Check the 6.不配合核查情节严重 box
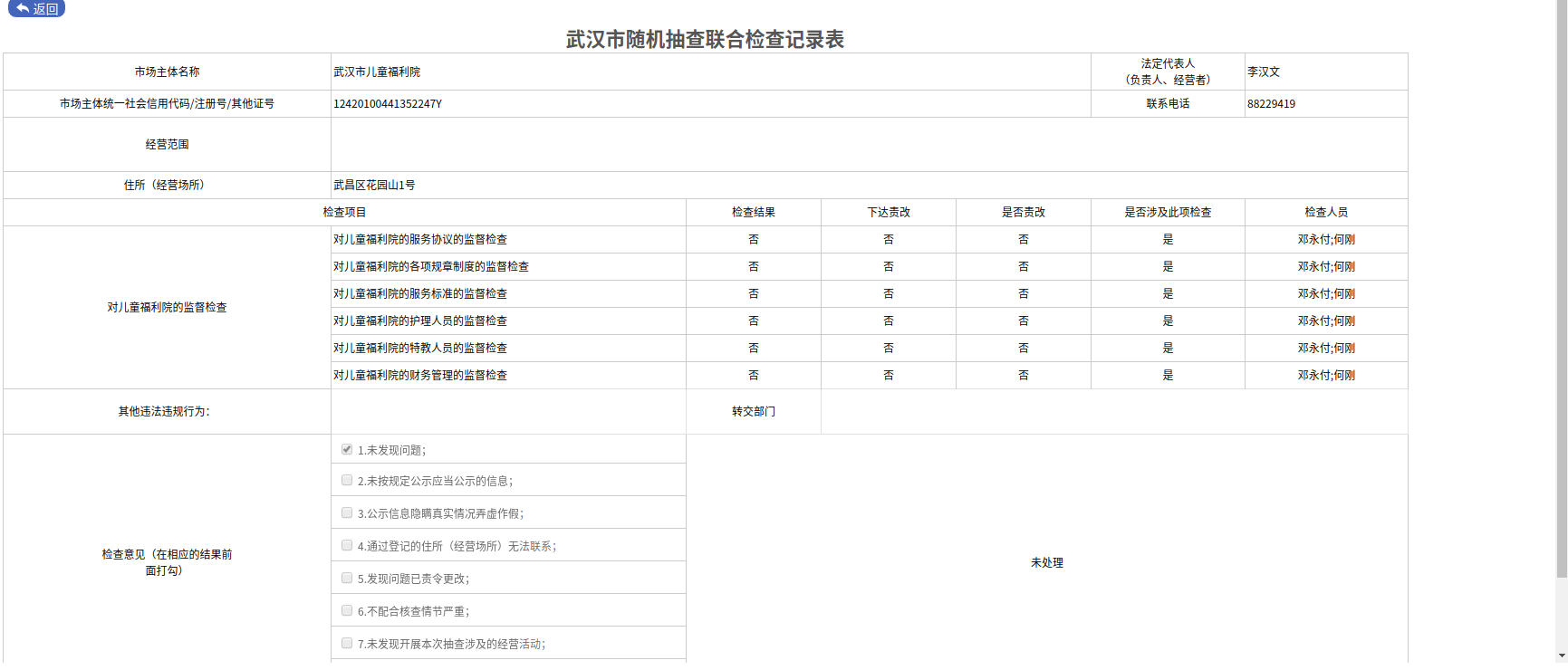 (x=347, y=610)
